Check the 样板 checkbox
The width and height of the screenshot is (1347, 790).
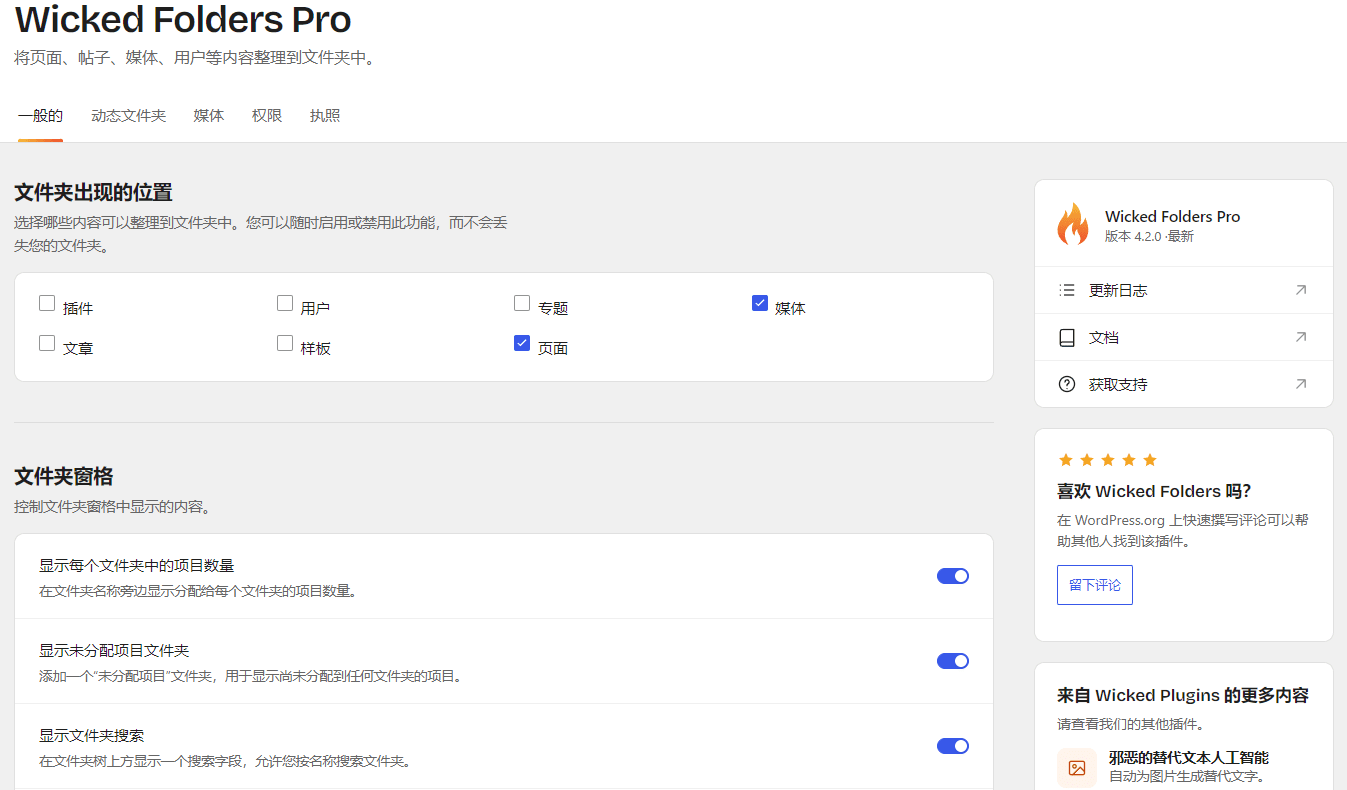tap(285, 343)
